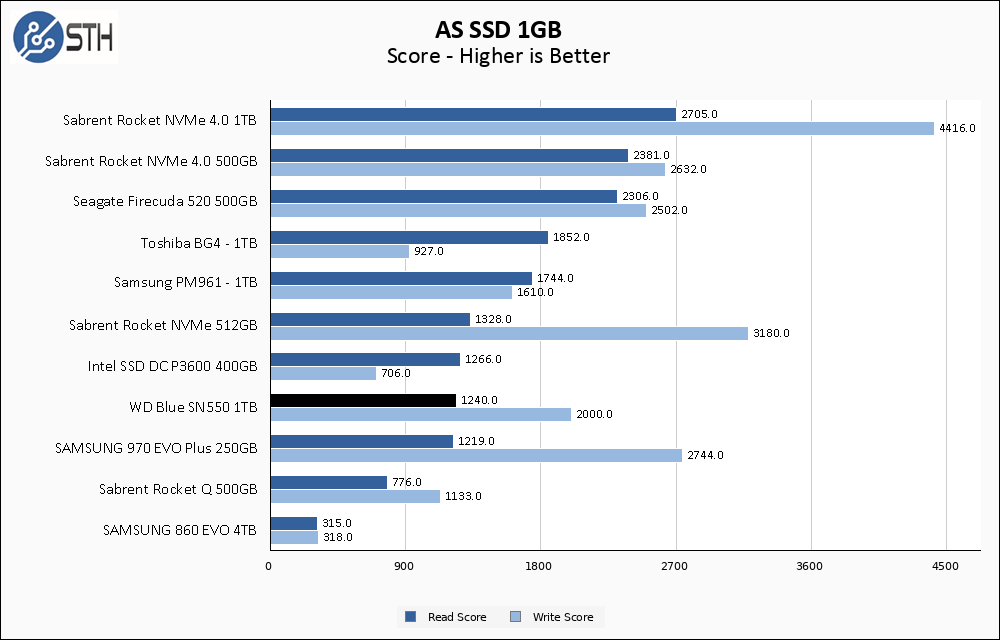Click the value label 1219.0
Image resolution: width=1000 pixels, height=640 pixels.
476,441
